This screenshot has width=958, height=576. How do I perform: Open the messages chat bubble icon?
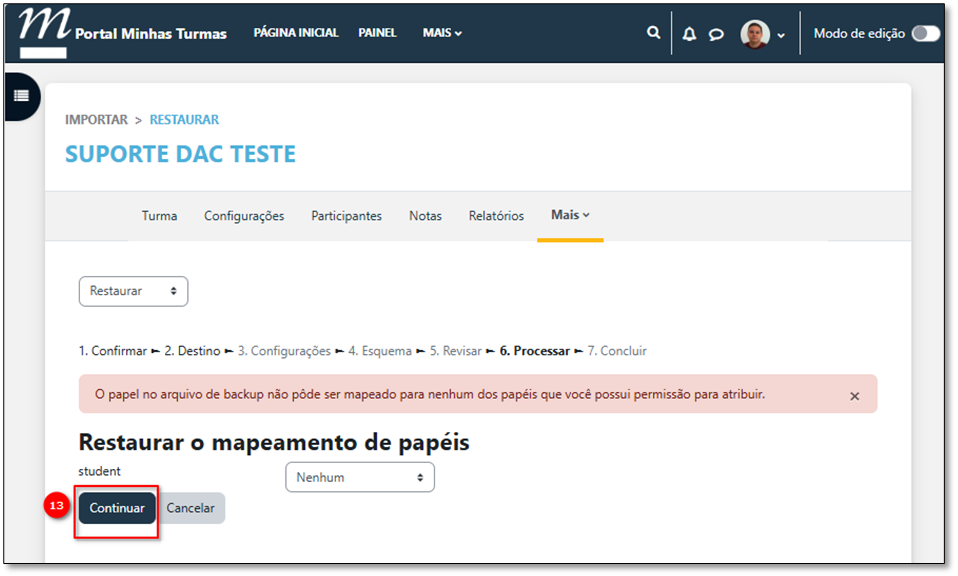(716, 34)
